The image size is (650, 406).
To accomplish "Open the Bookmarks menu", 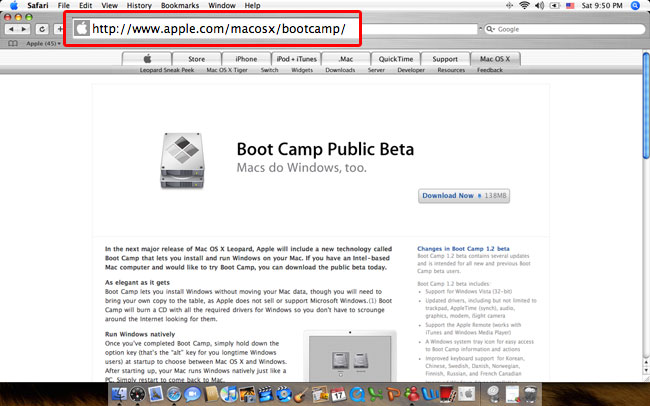I will tap(180, 5).
